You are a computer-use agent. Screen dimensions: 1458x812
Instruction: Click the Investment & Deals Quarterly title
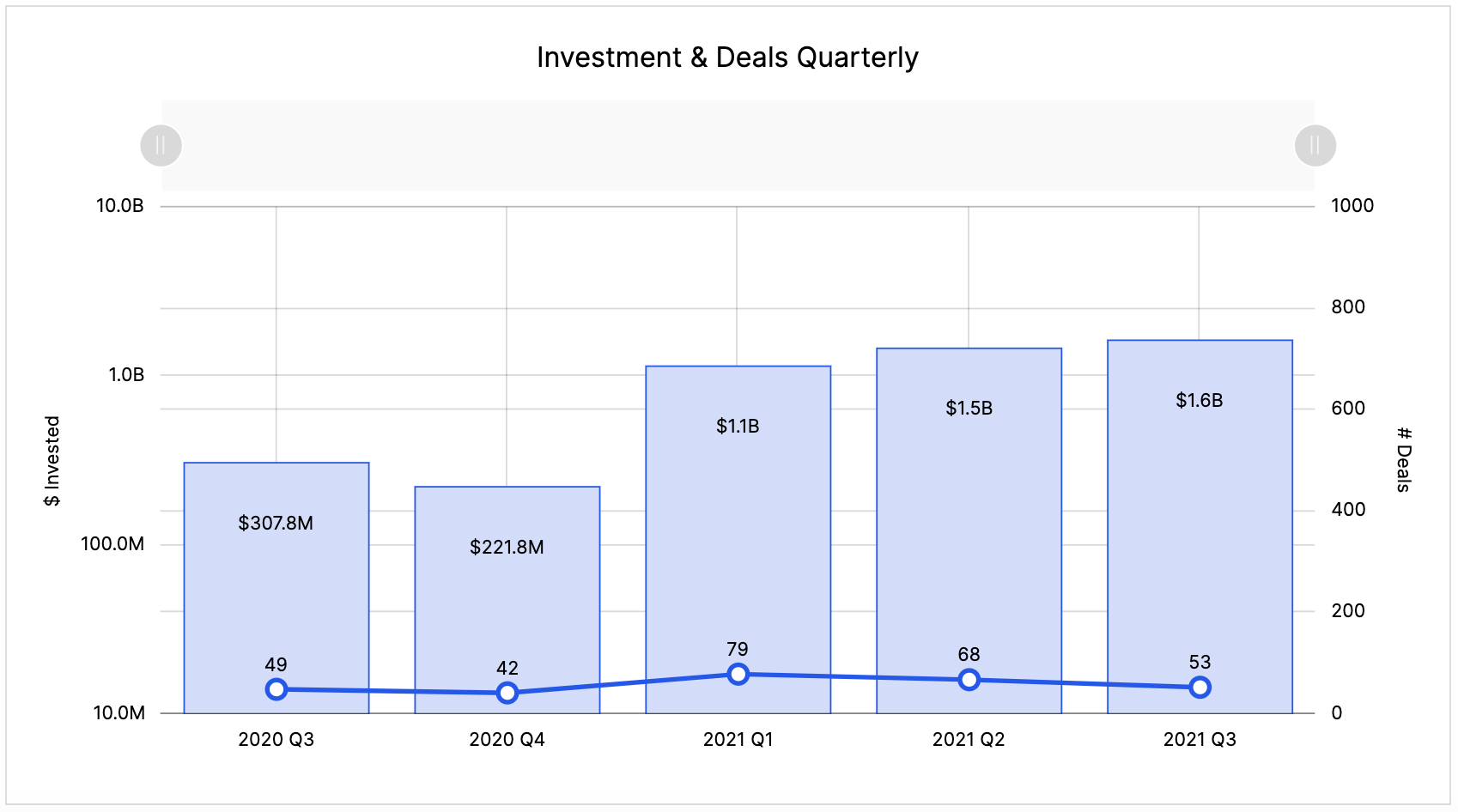tap(727, 57)
